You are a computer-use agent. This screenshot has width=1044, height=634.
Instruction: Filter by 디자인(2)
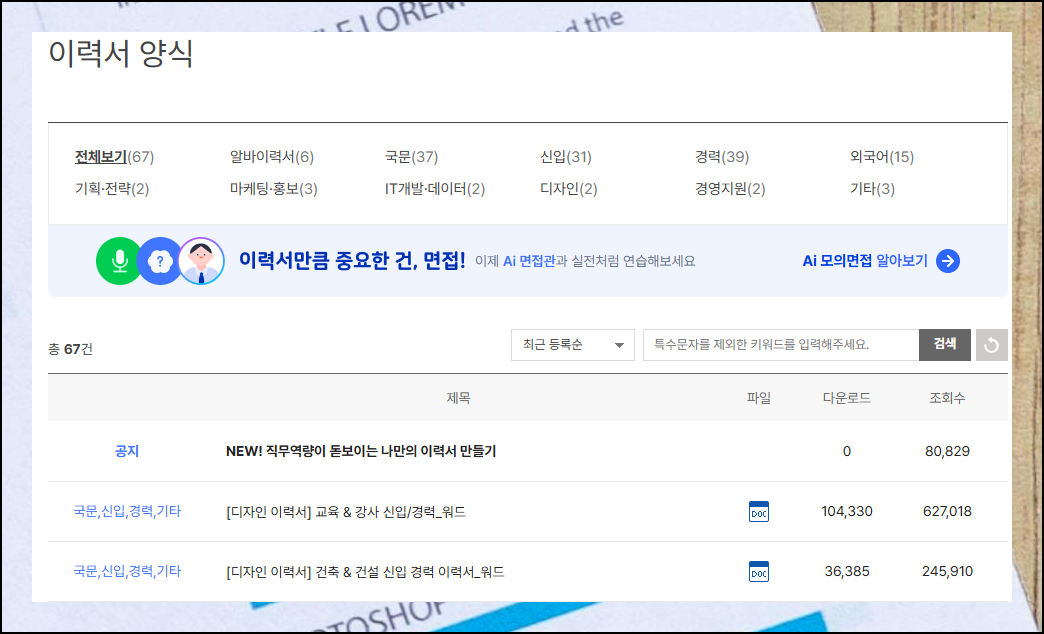[569, 189]
